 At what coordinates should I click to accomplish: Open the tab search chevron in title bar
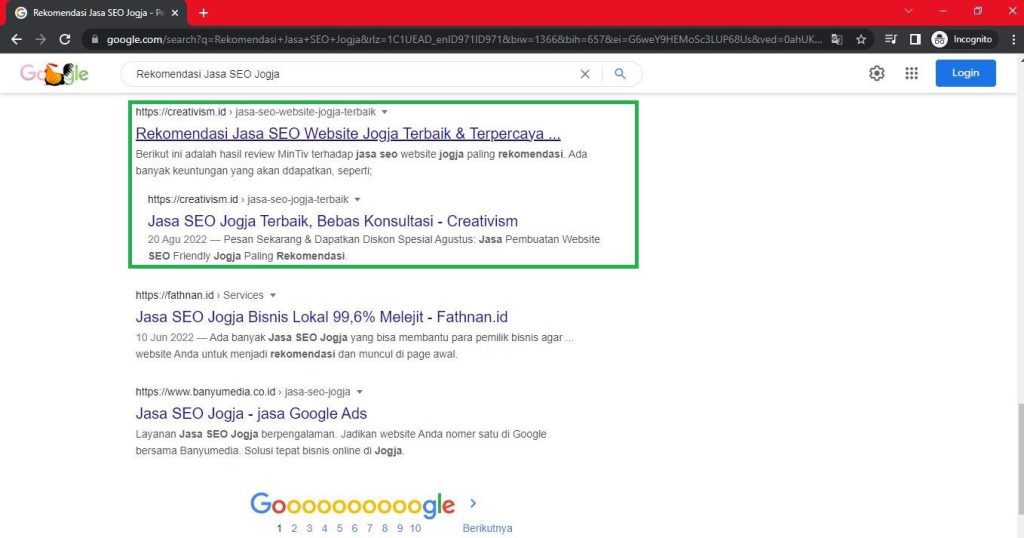[x=908, y=11]
